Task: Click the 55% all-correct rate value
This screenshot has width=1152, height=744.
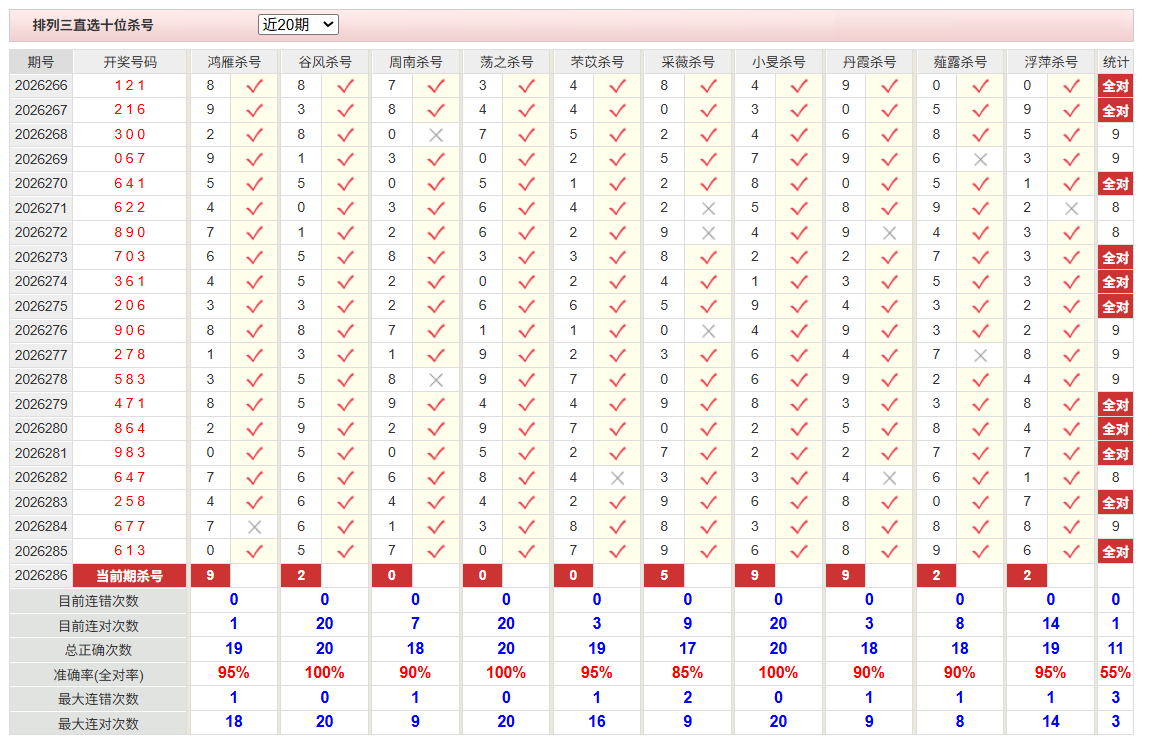Action: pyautogui.click(x=1115, y=673)
